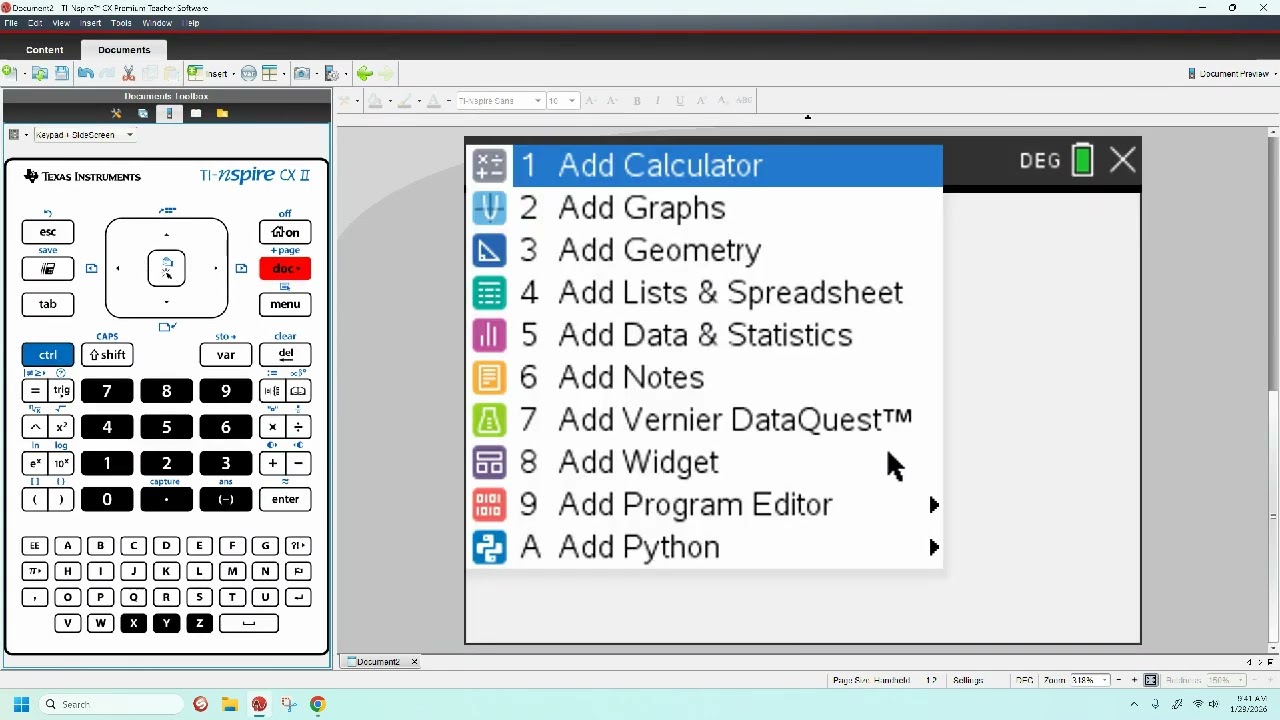Click the Save document toolbar icon
The height and width of the screenshot is (720, 1280).
pos(62,73)
